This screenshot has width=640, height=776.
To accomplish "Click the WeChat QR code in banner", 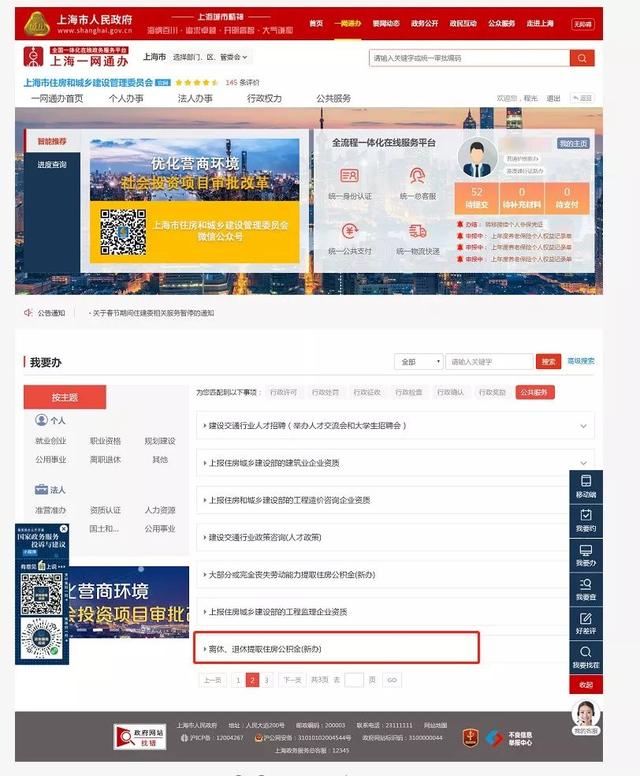I will coord(123,232).
